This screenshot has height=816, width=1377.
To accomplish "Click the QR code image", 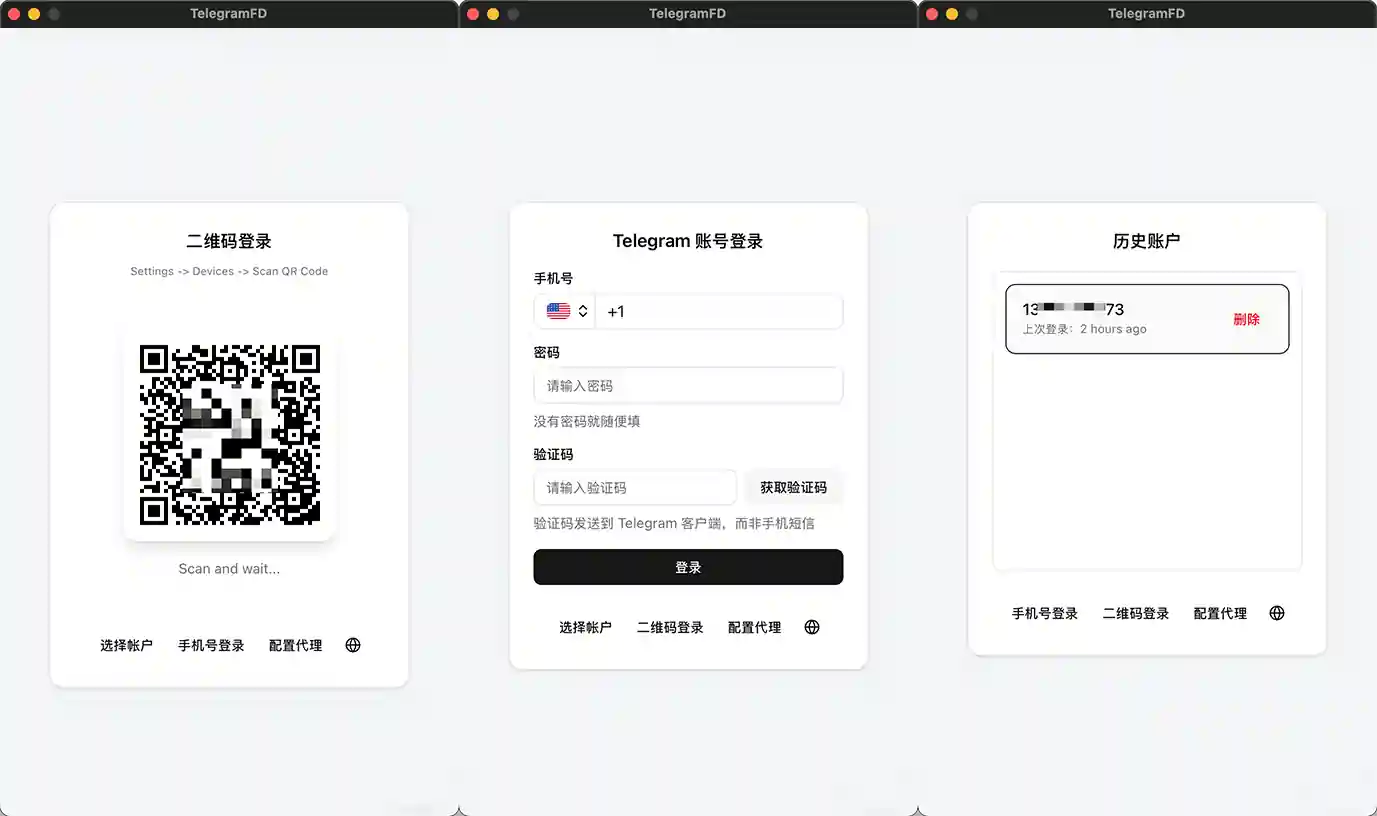I will (x=229, y=435).
